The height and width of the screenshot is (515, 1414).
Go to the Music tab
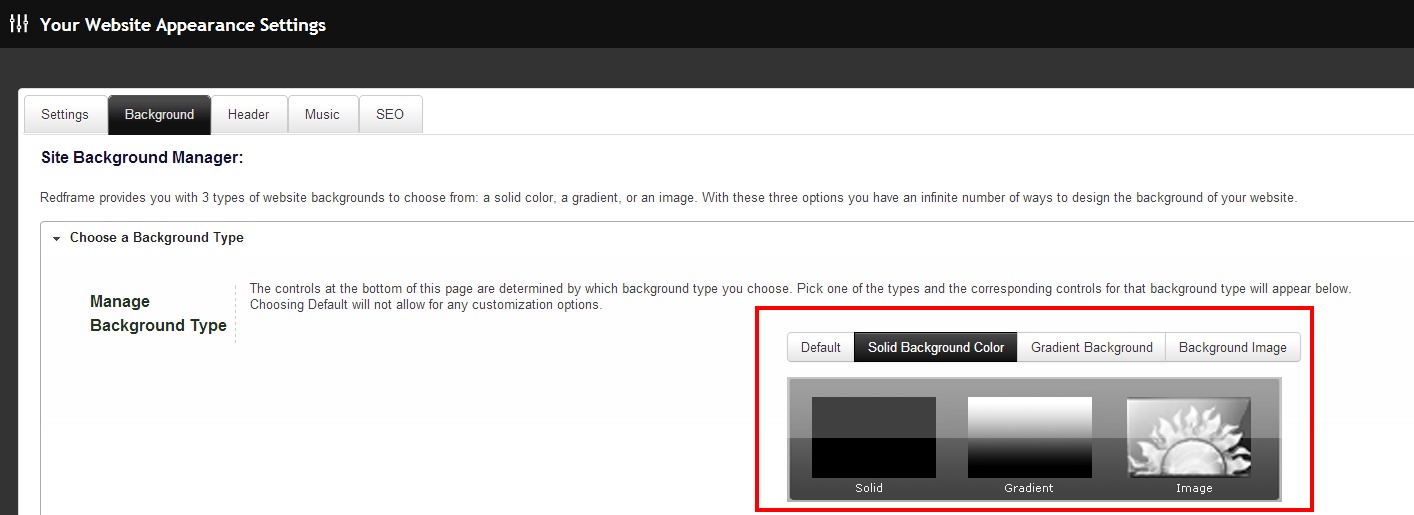pos(322,115)
